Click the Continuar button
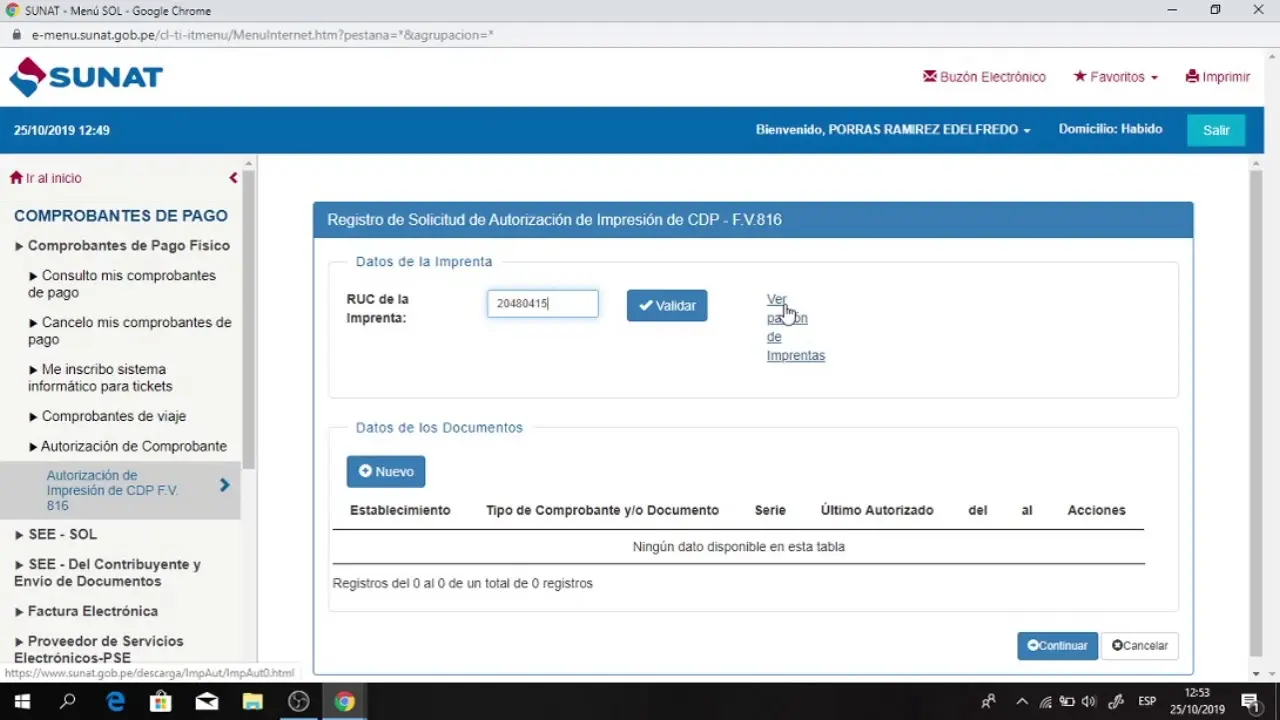 coord(1057,646)
